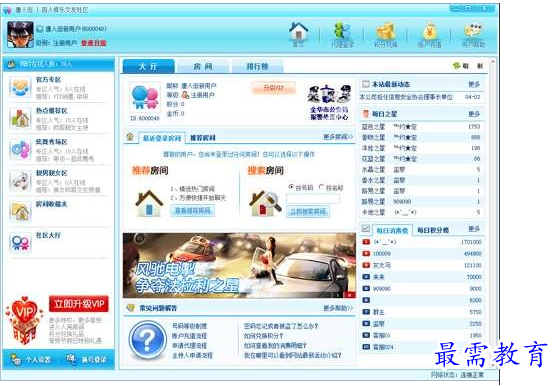
Task: Open the 申请代理流程 help link
Action: point(189,345)
